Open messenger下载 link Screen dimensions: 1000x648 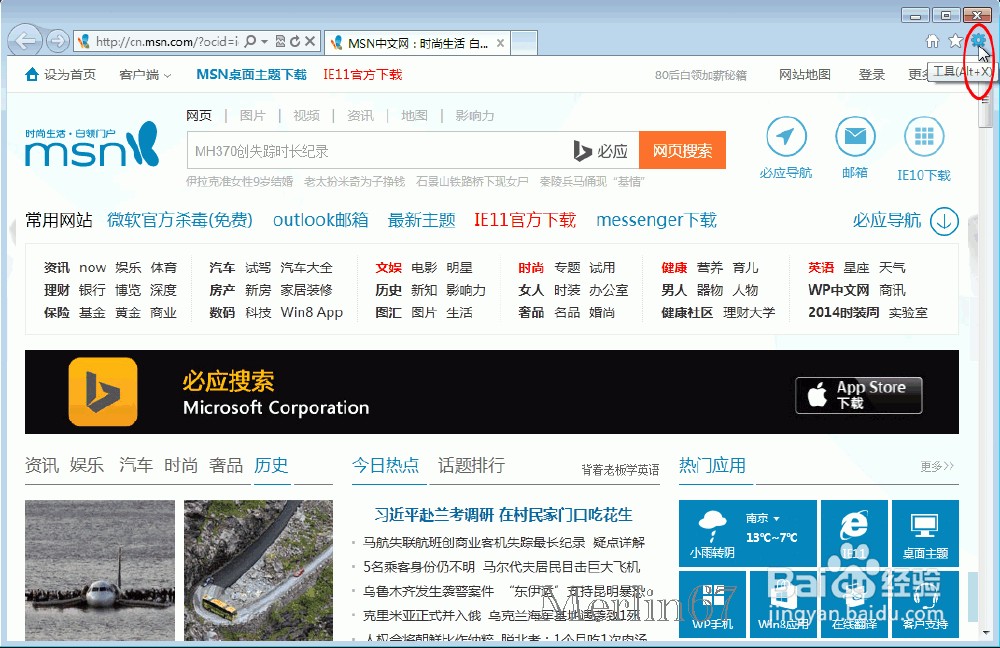click(656, 220)
